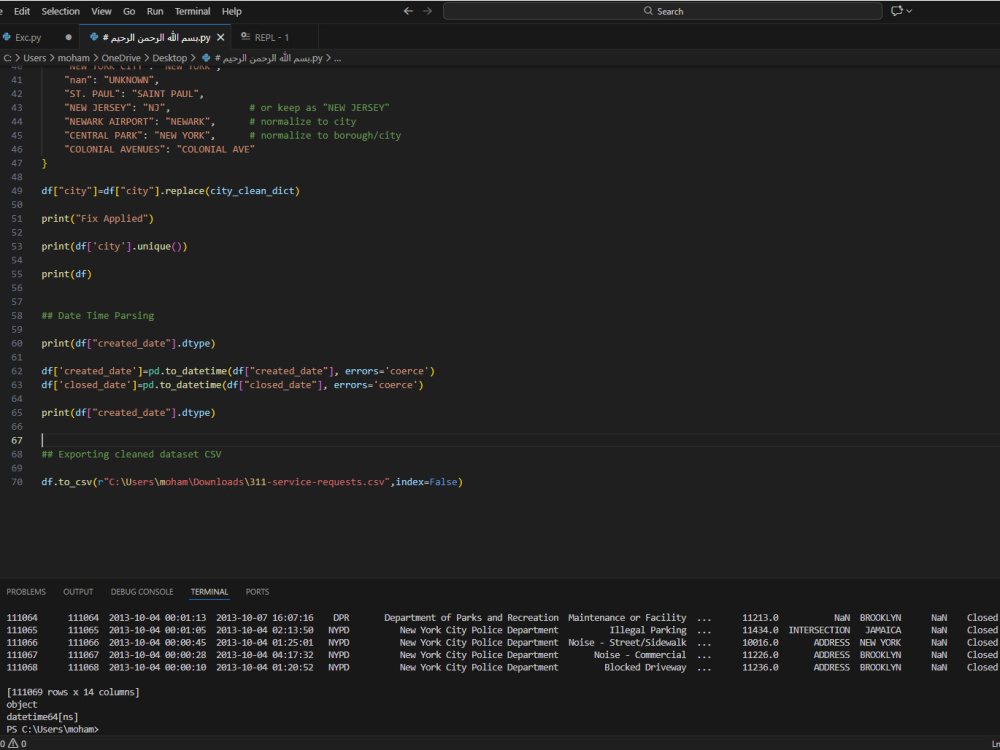Click the print(df) statement on line 55
1000x750 pixels.
click(x=67, y=274)
